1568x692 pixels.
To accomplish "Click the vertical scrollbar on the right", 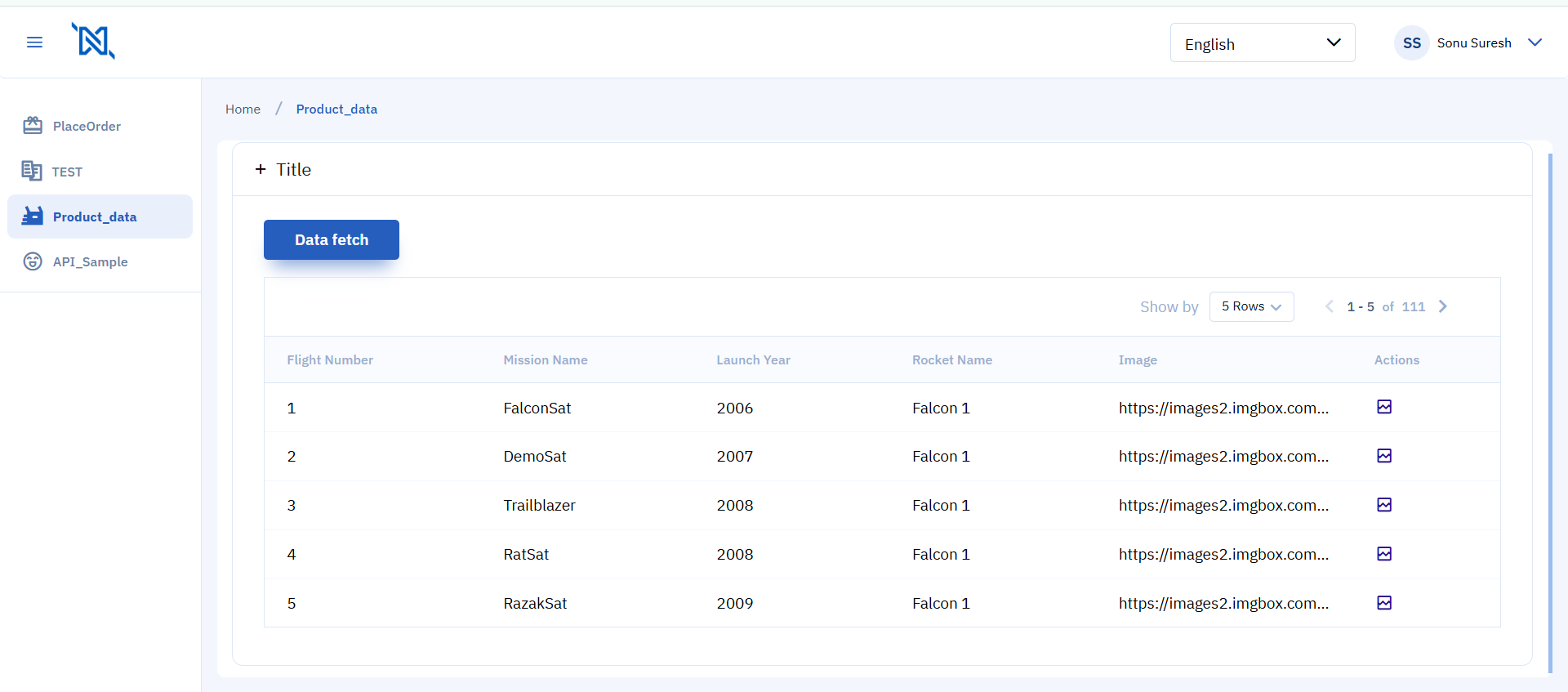I will pyautogui.click(x=1550, y=413).
